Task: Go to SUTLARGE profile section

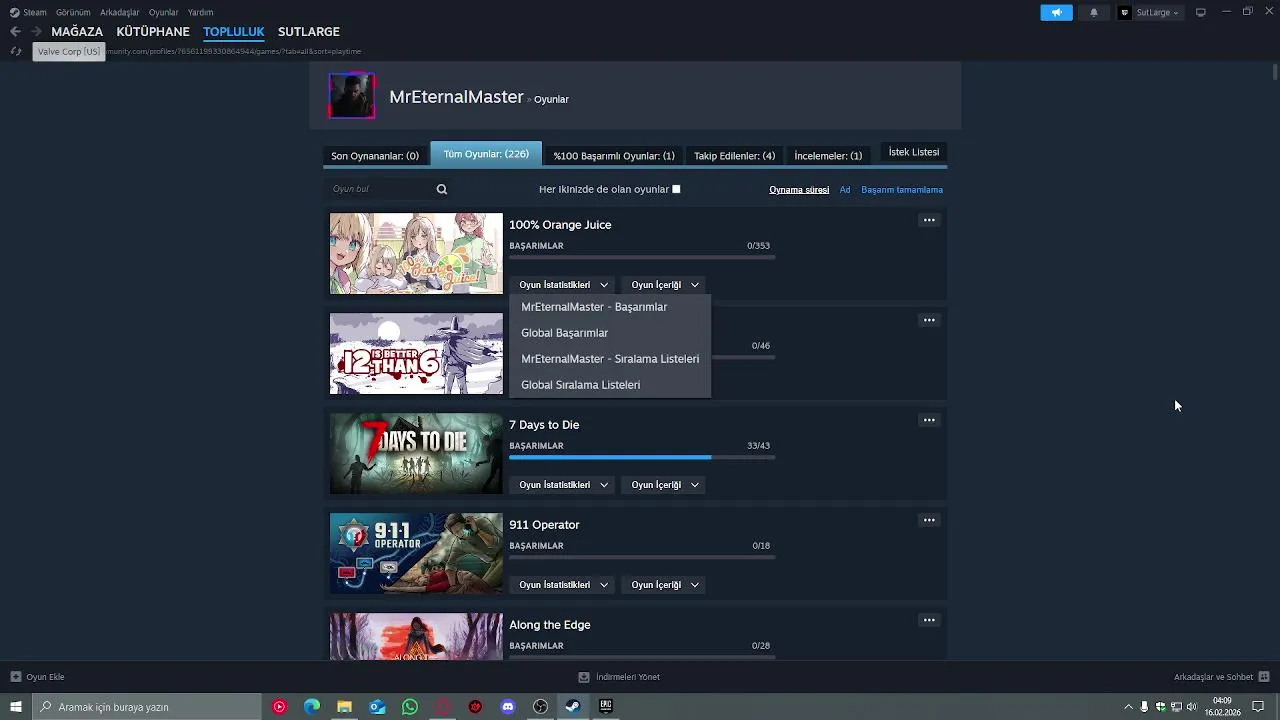Action: [309, 31]
